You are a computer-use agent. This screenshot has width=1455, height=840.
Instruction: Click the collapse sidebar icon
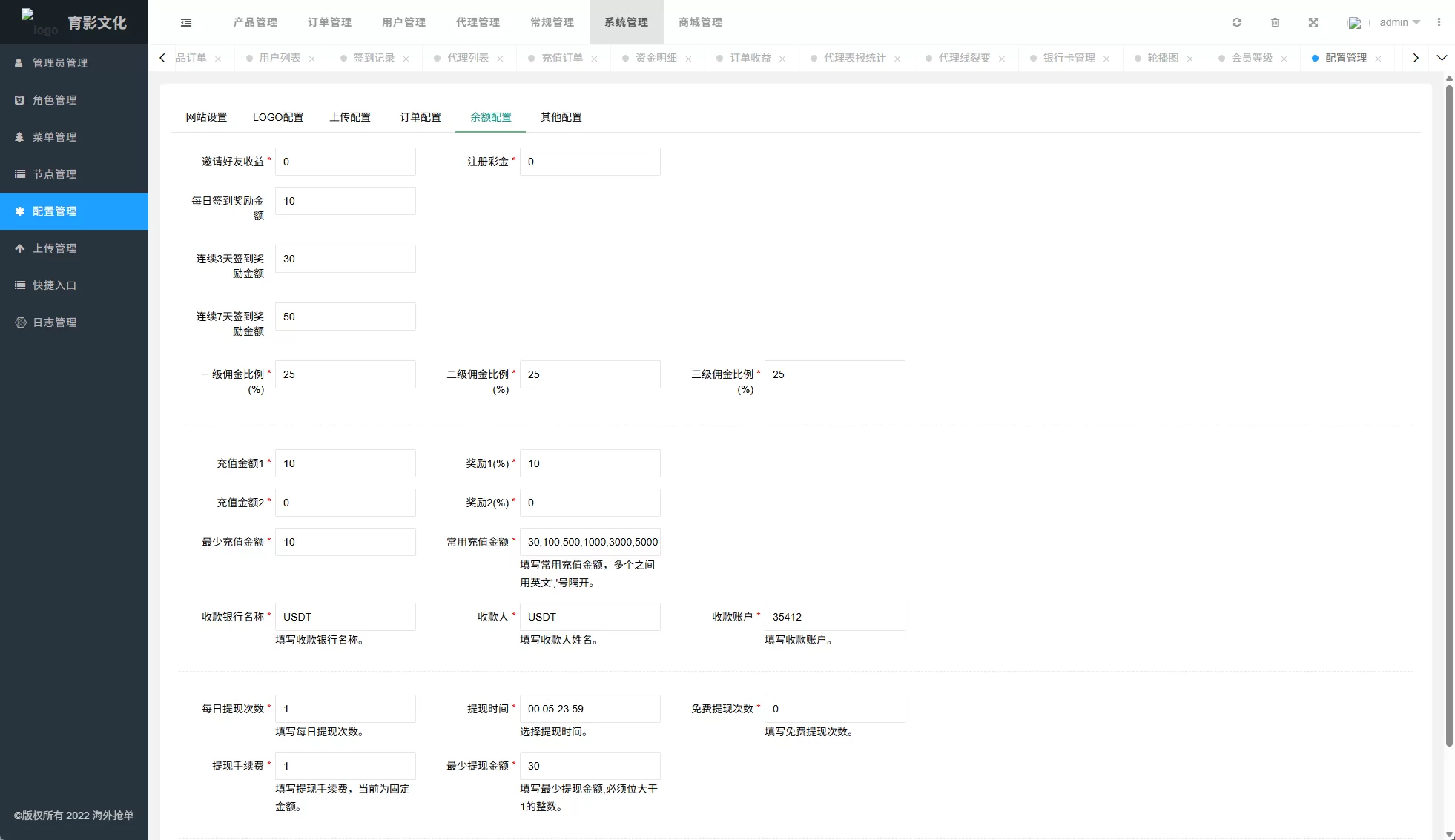[x=185, y=22]
